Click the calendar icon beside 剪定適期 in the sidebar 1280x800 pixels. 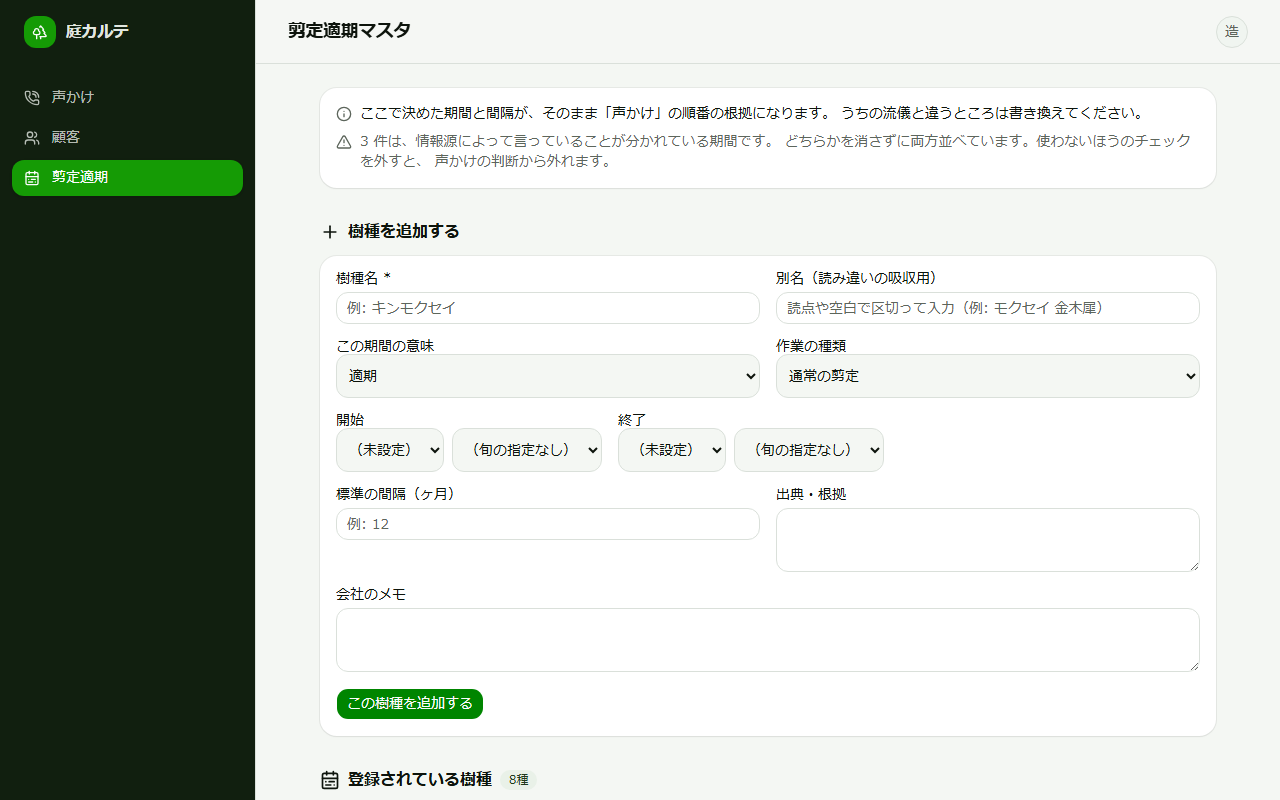point(32,178)
